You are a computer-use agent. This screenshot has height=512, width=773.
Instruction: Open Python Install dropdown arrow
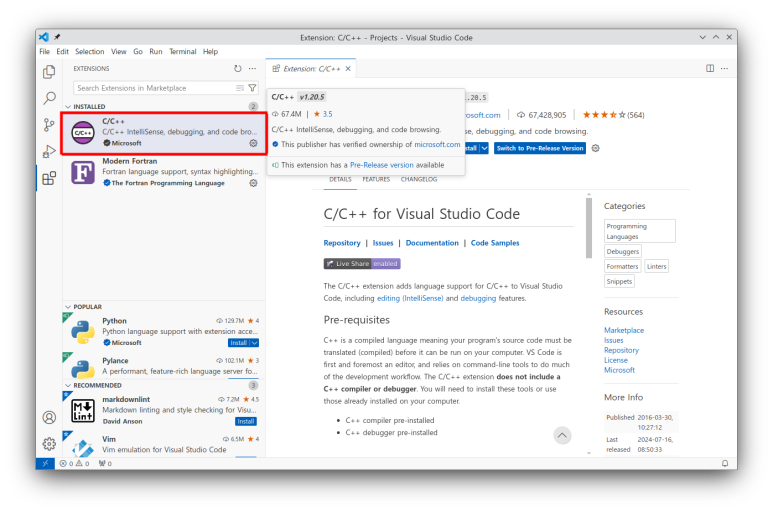[254, 343]
